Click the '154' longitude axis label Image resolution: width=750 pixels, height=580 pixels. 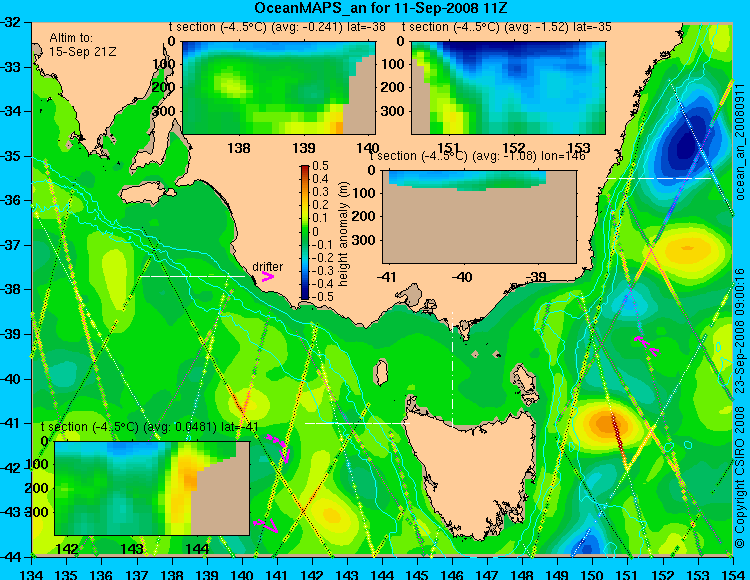(733, 574)
